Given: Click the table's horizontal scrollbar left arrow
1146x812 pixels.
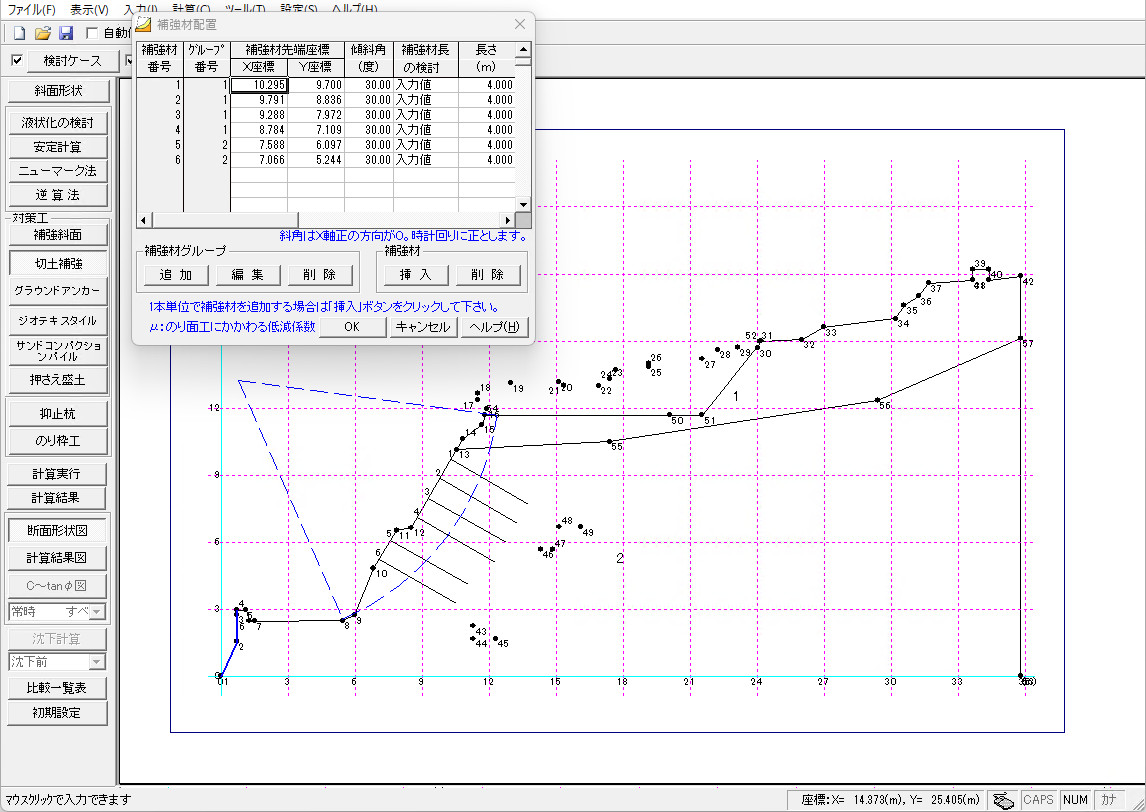Looking at the screenshot, I should pyautogui.click(x=143, y=220).
